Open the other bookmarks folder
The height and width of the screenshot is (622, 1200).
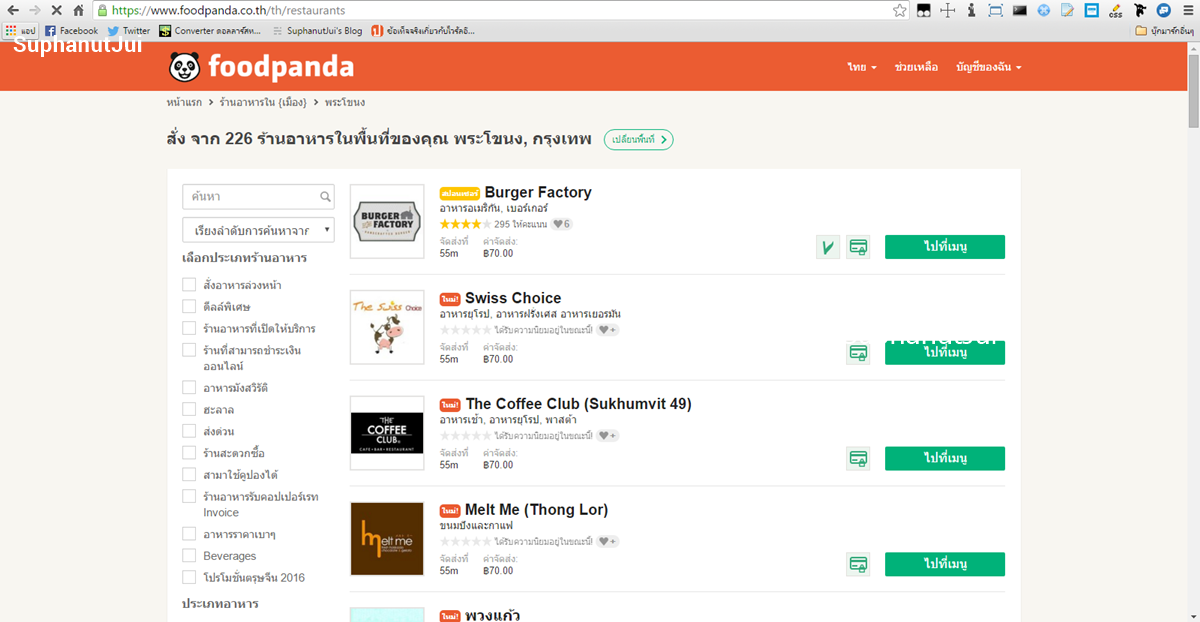tap(1164, 31)
